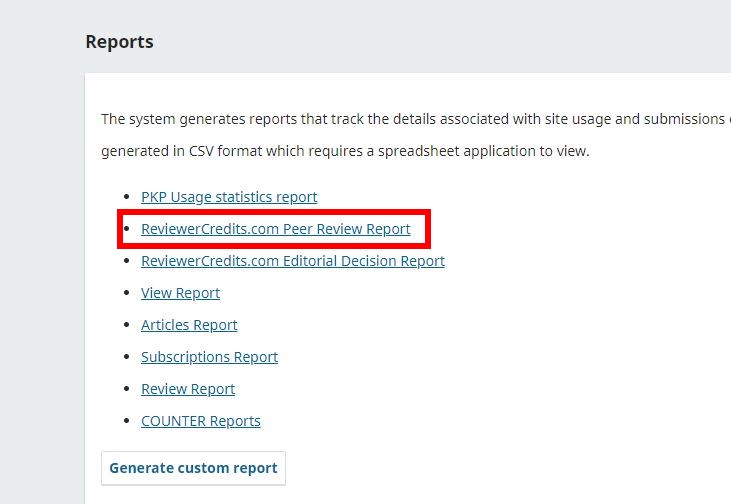Open the COUNTER Reports link

coord(200,421)
